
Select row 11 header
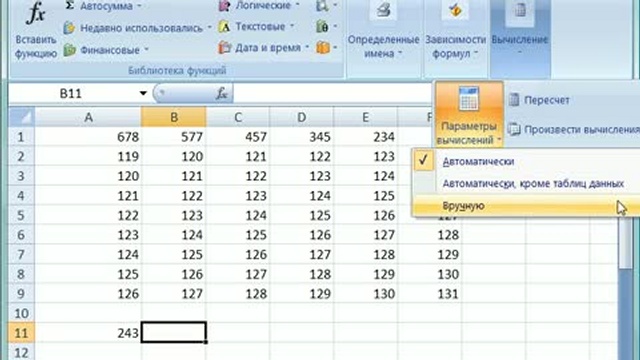tap(21, 333)
